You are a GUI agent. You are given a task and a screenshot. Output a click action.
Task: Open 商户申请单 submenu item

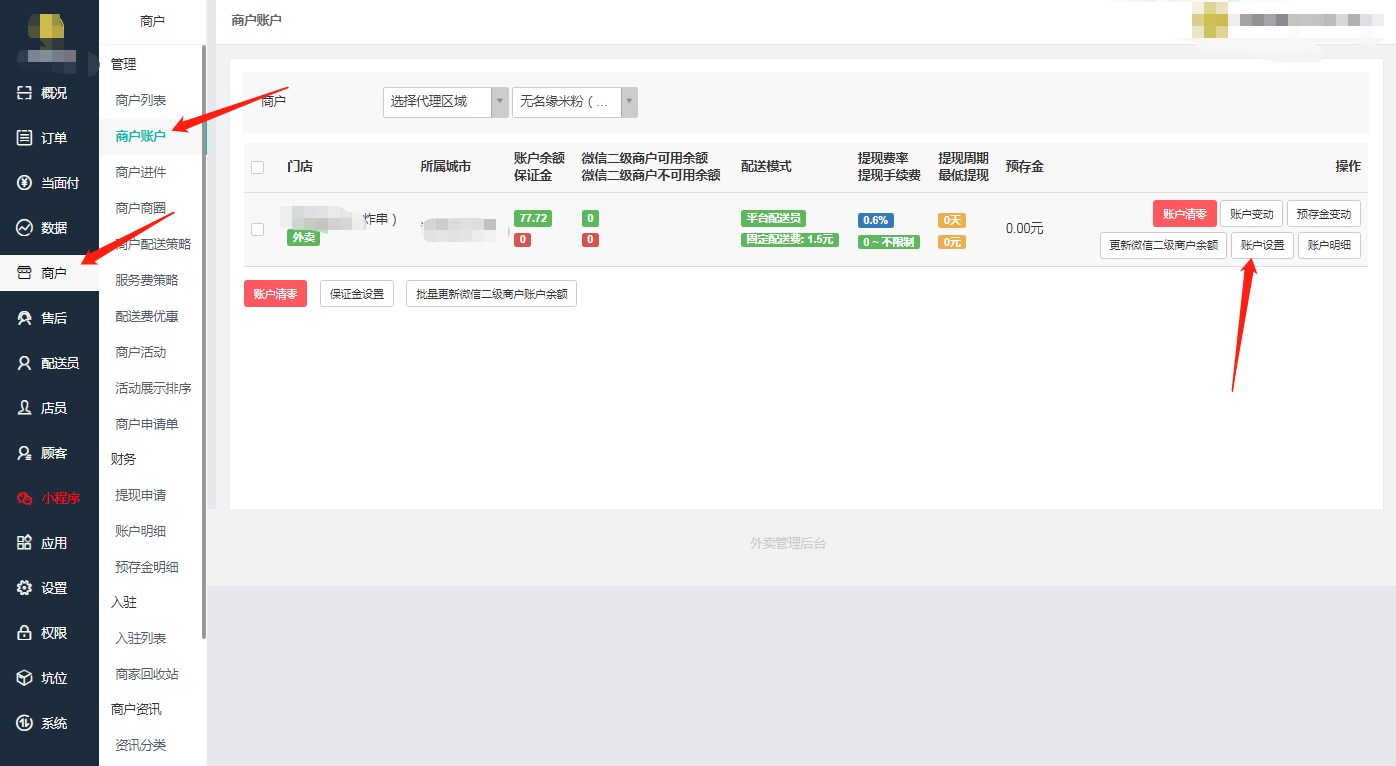(147, 424)
